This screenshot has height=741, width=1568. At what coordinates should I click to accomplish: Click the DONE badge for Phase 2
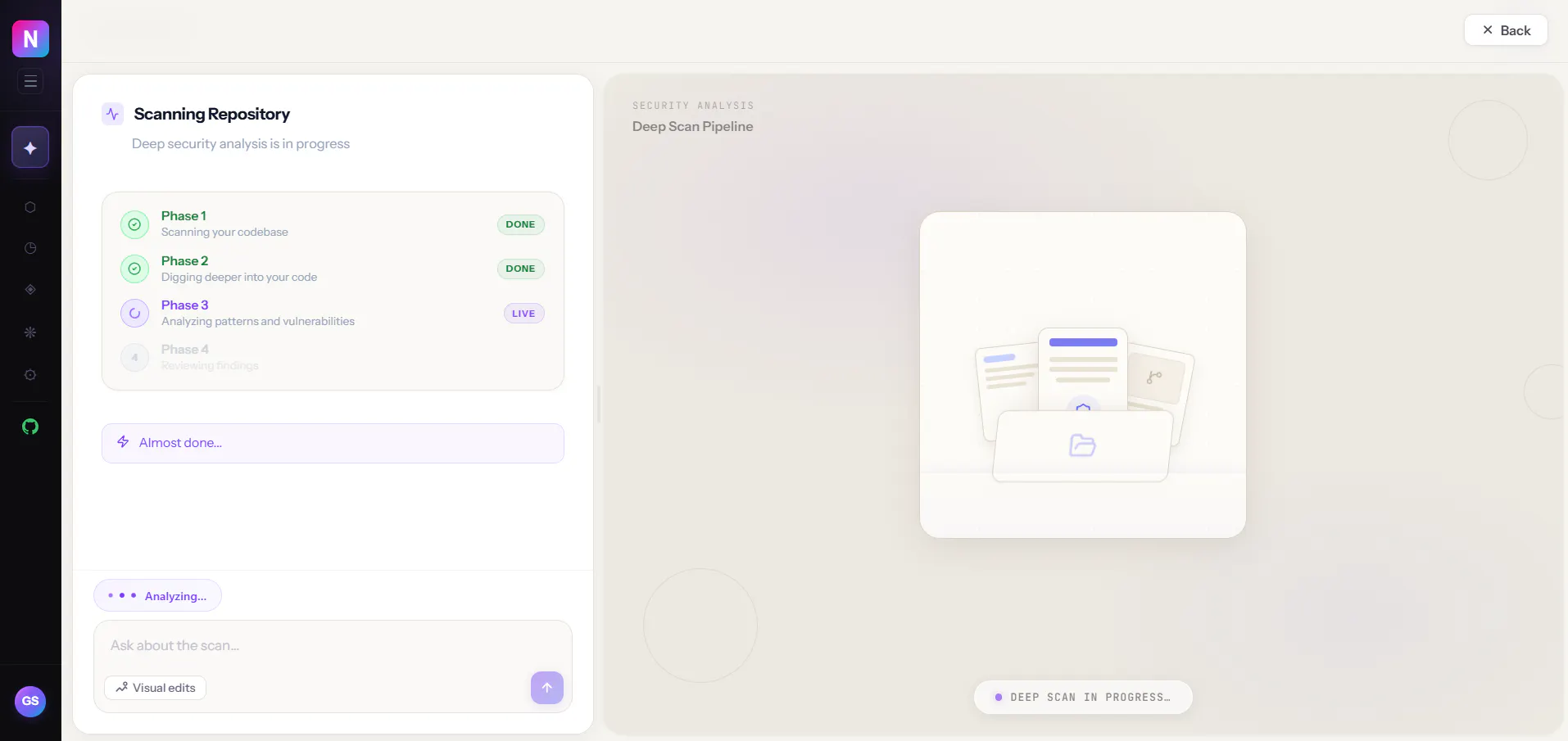(x=520, y=269)
